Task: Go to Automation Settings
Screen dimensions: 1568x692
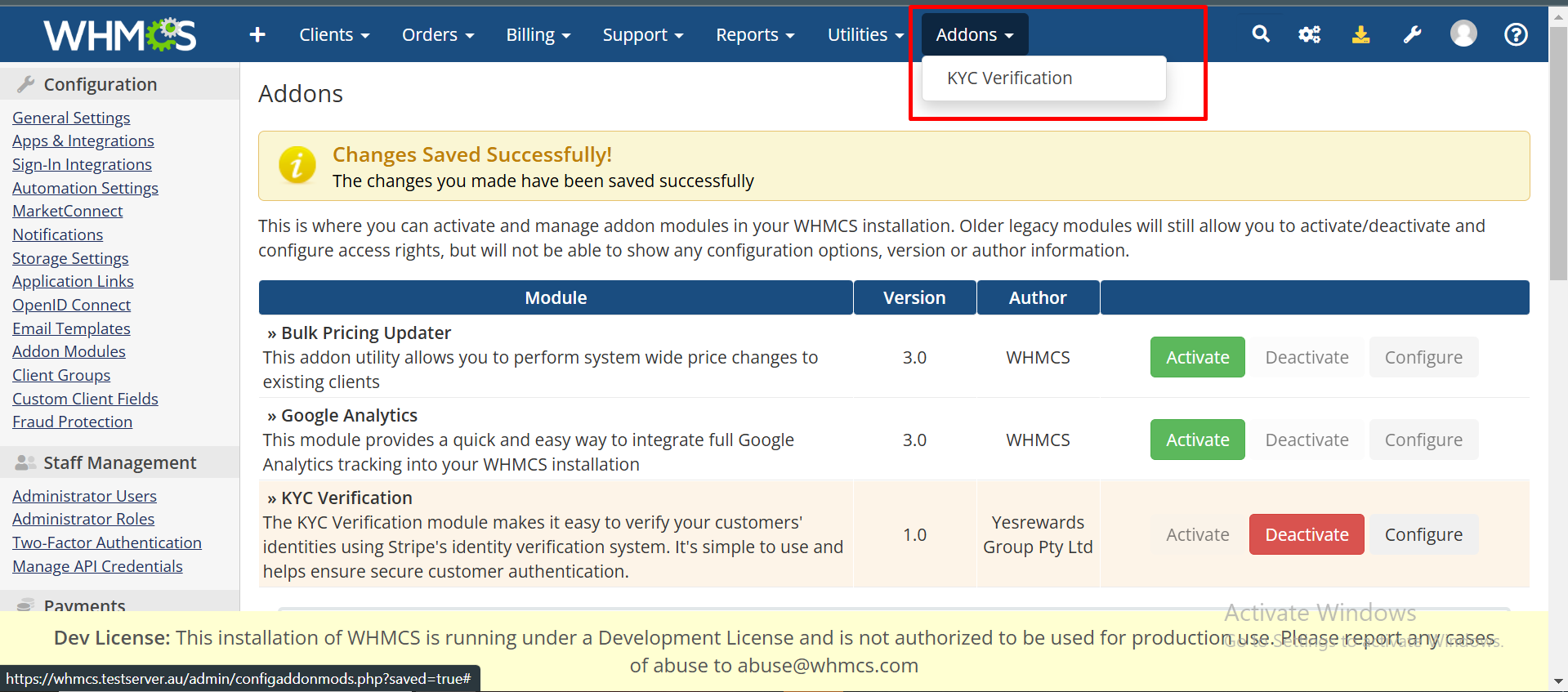Action: 85,188
